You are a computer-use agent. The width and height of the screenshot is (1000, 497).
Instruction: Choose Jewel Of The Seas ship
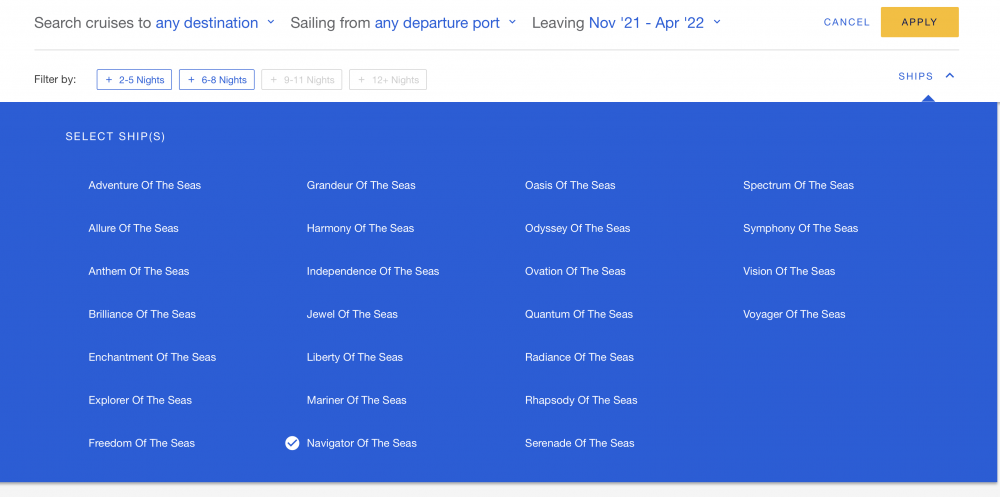click(x=352, y=315)
